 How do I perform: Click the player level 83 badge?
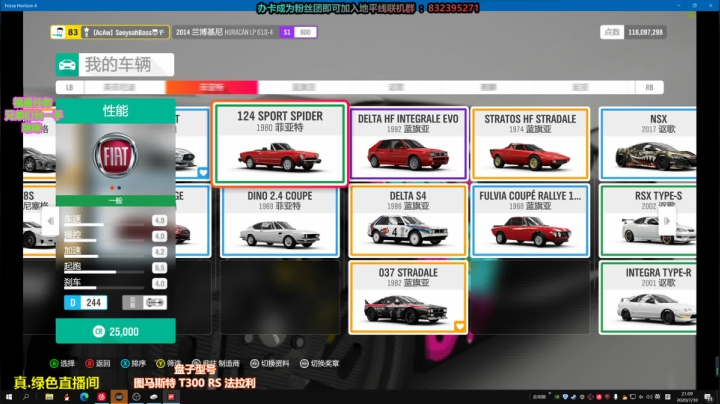point(65,32)
